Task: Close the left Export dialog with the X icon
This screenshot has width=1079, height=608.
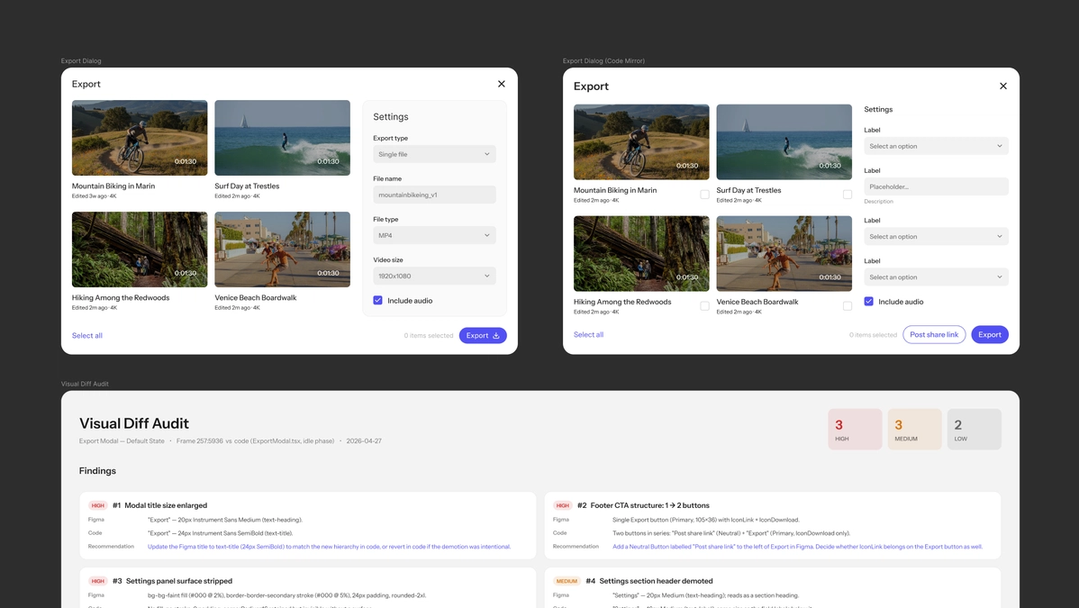Action: (501, 83)
